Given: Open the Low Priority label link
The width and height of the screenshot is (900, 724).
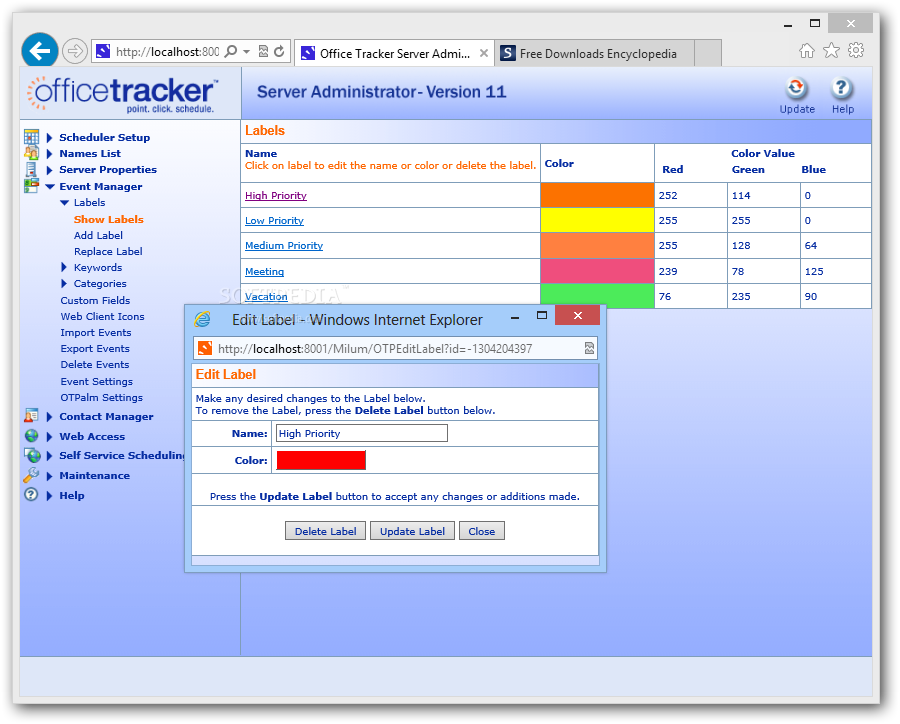Looking at the screenshot, I should point(274,220).
